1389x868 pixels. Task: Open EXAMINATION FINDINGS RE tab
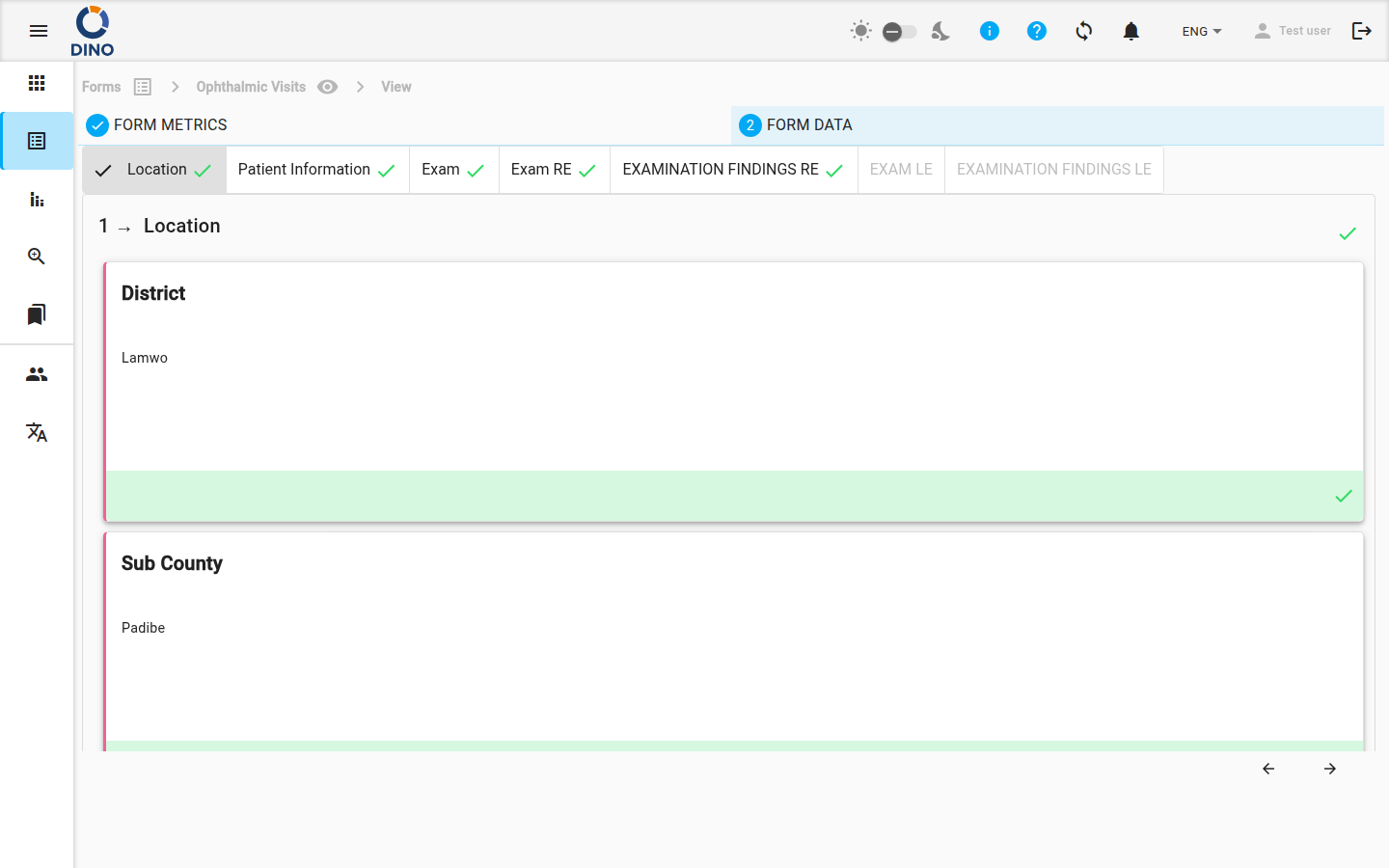tap(733, 170)
